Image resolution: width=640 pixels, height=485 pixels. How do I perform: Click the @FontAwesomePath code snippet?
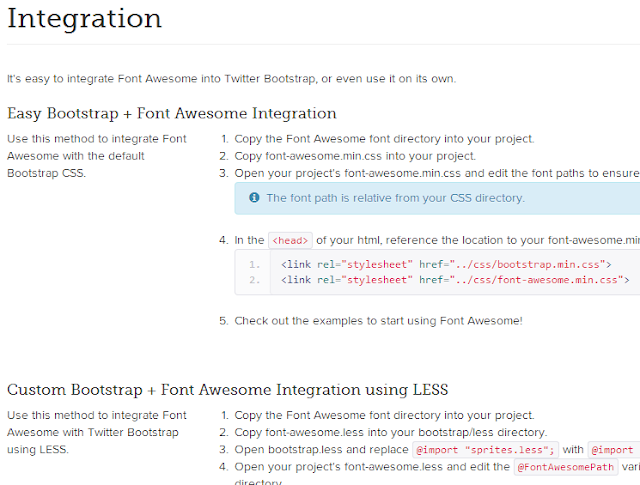coord(566,467)
